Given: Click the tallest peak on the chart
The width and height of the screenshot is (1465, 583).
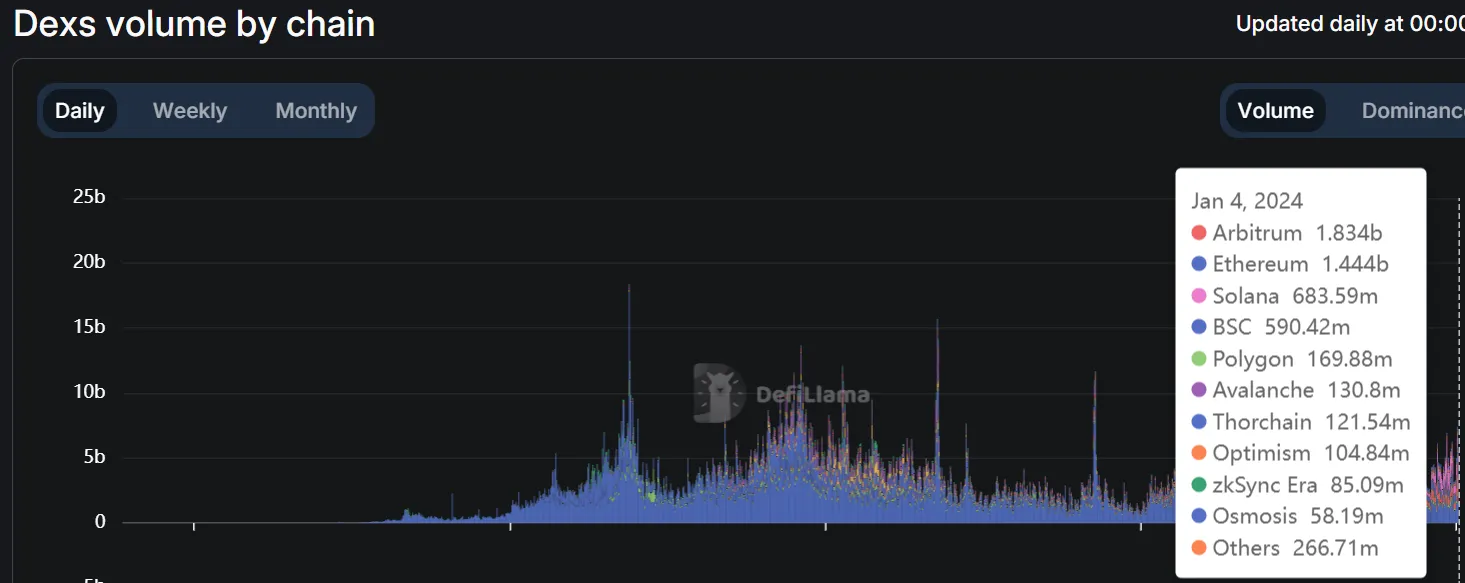Looking at the screenshot, I should click(629, 290).
